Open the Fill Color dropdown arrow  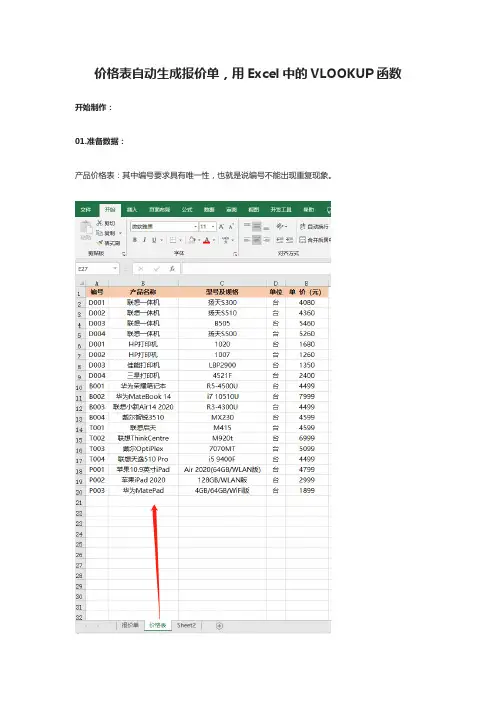(x=199, y=240)
